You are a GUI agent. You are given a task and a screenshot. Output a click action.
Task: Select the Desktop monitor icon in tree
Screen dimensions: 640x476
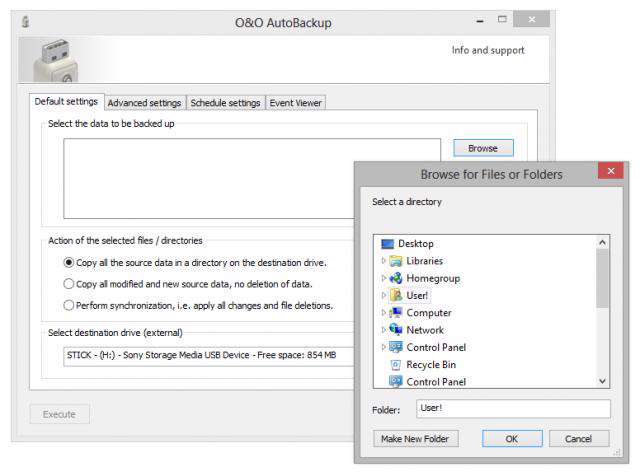point(387,244)
